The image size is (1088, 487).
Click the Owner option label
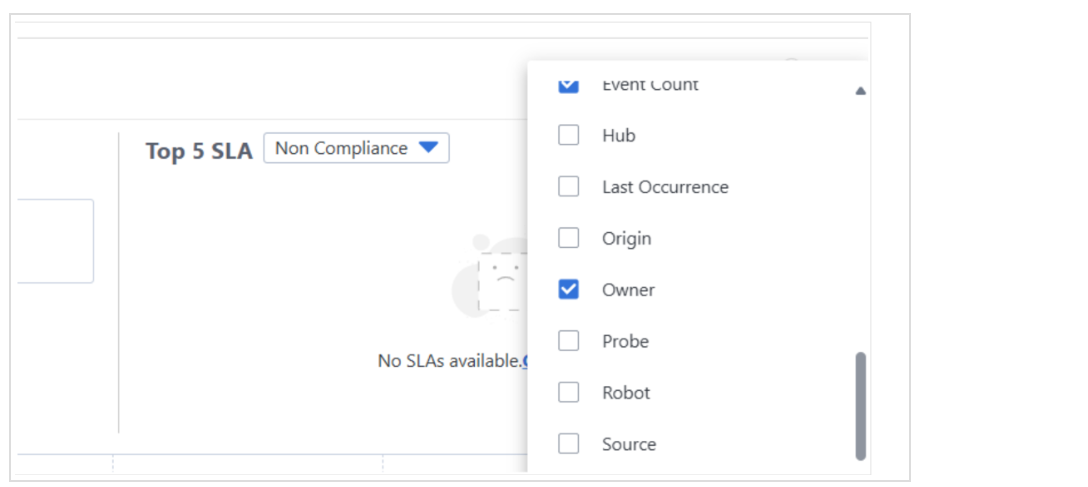click(628, 290)
